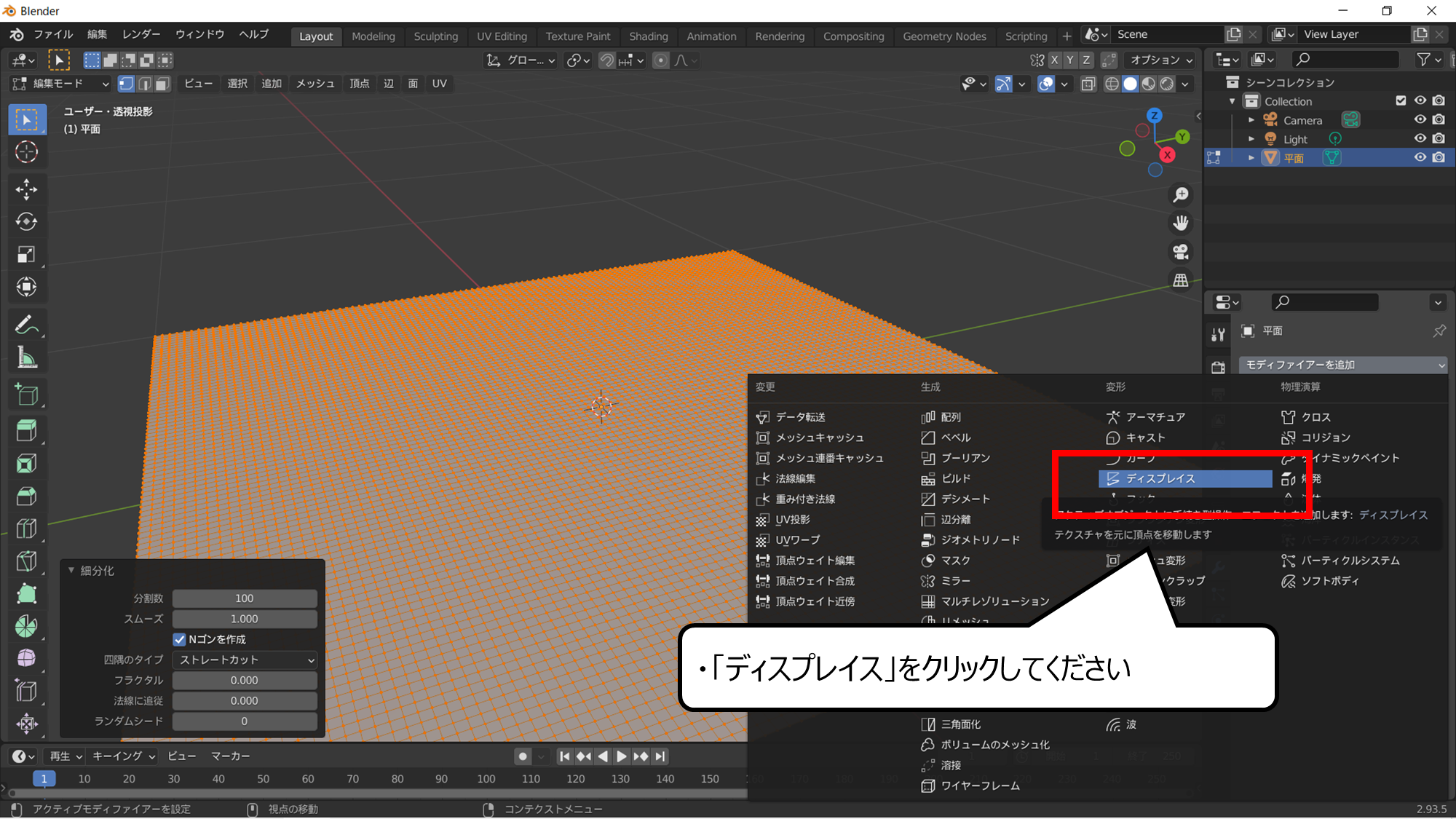Image resolution: width=1456 pixels, height=819 pixels.
Task: Switch to face select mode
Action: pyautogui.click(x=162, y=84)
